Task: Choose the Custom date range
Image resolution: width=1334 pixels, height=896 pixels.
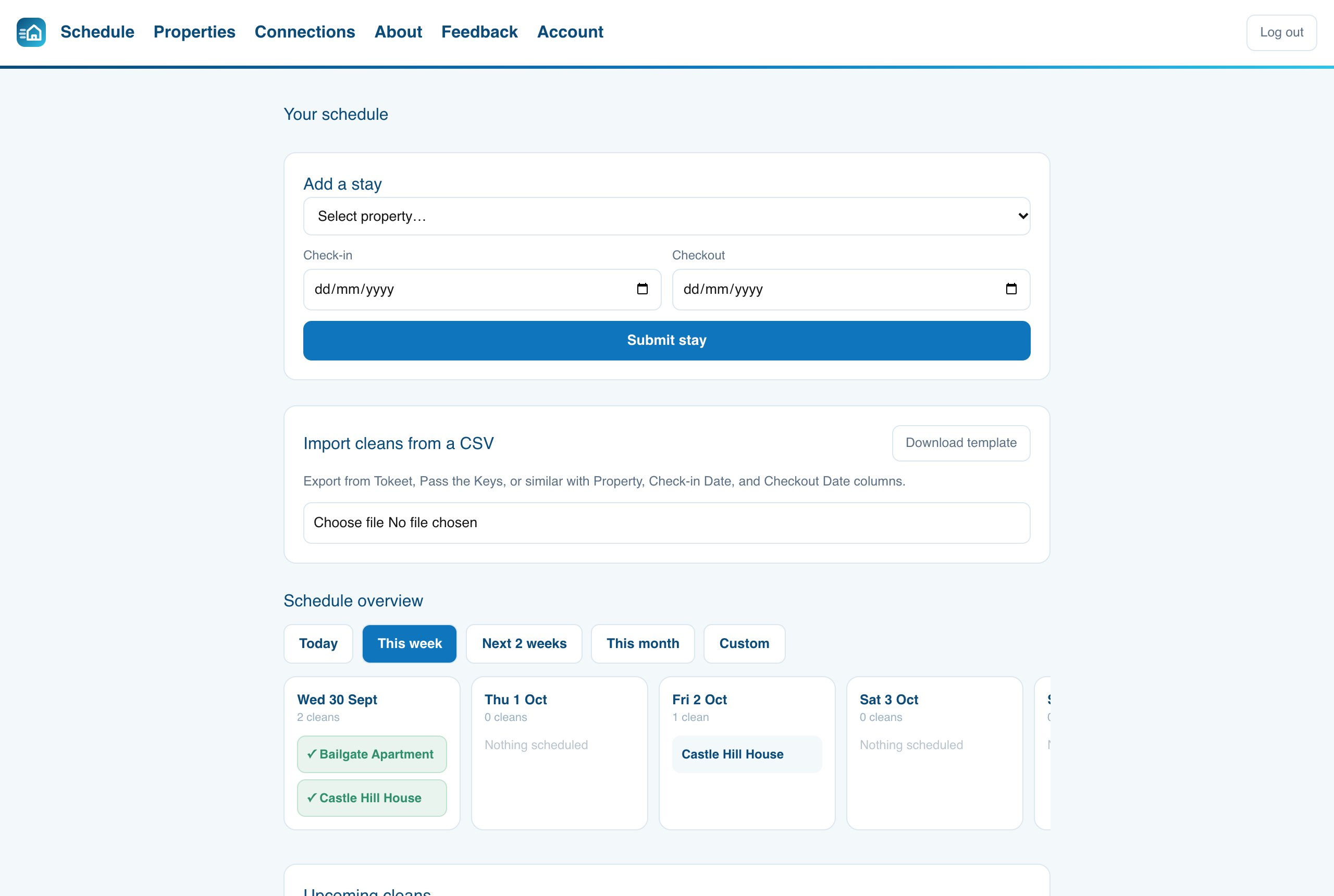Action: tap(744, 643)
